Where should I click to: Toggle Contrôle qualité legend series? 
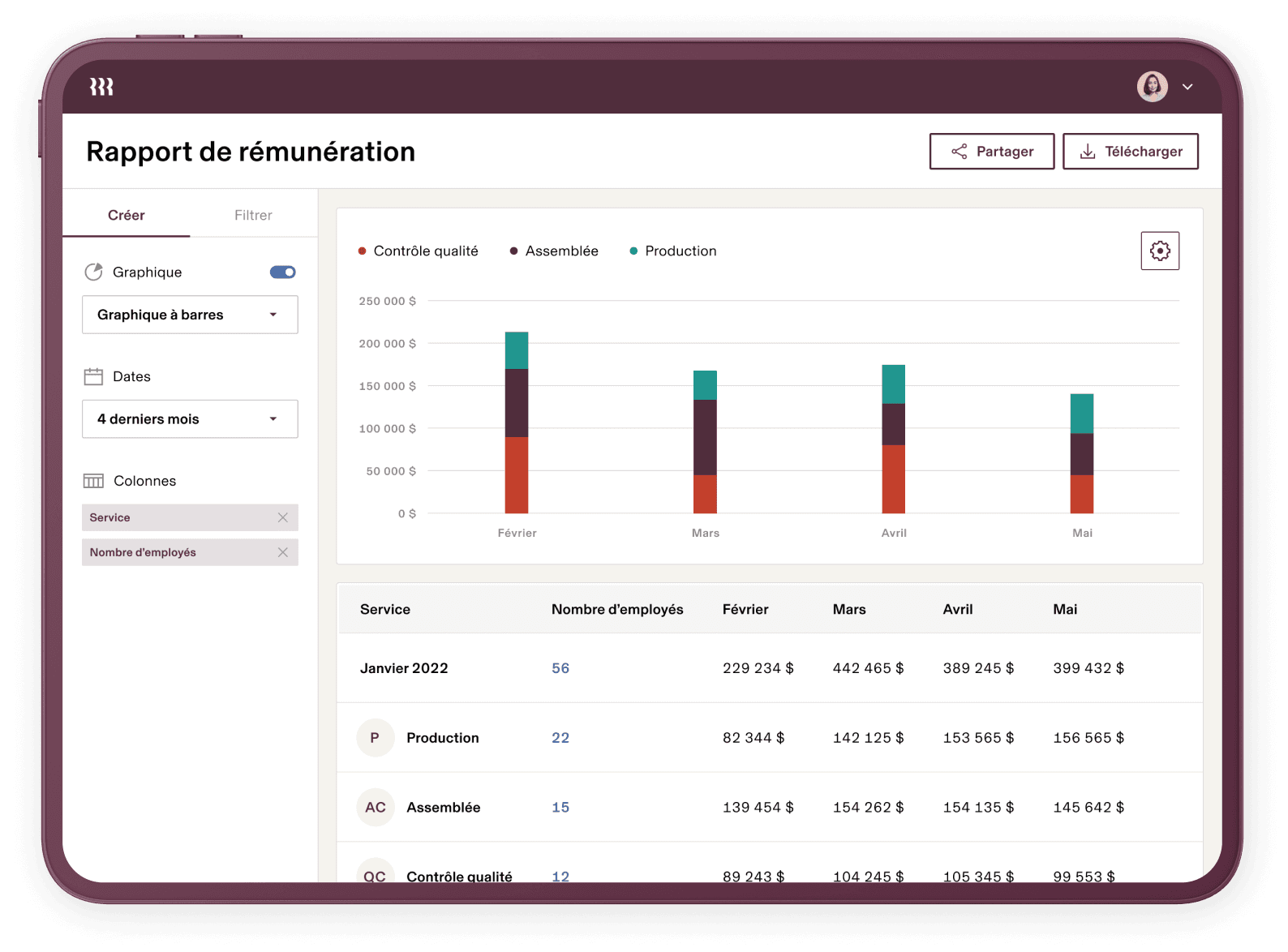[419, 251]
